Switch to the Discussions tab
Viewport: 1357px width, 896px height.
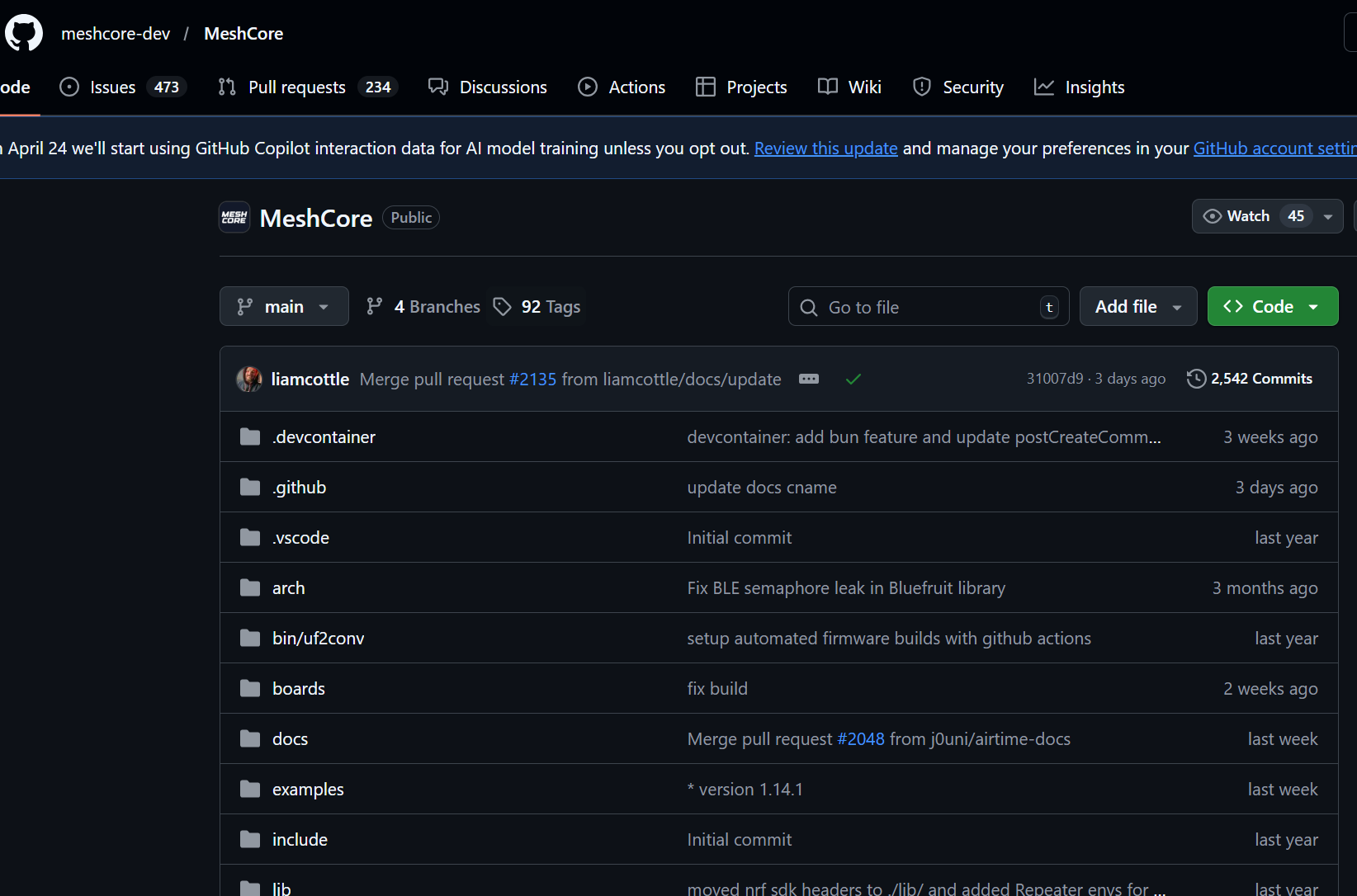click(488, 87)
